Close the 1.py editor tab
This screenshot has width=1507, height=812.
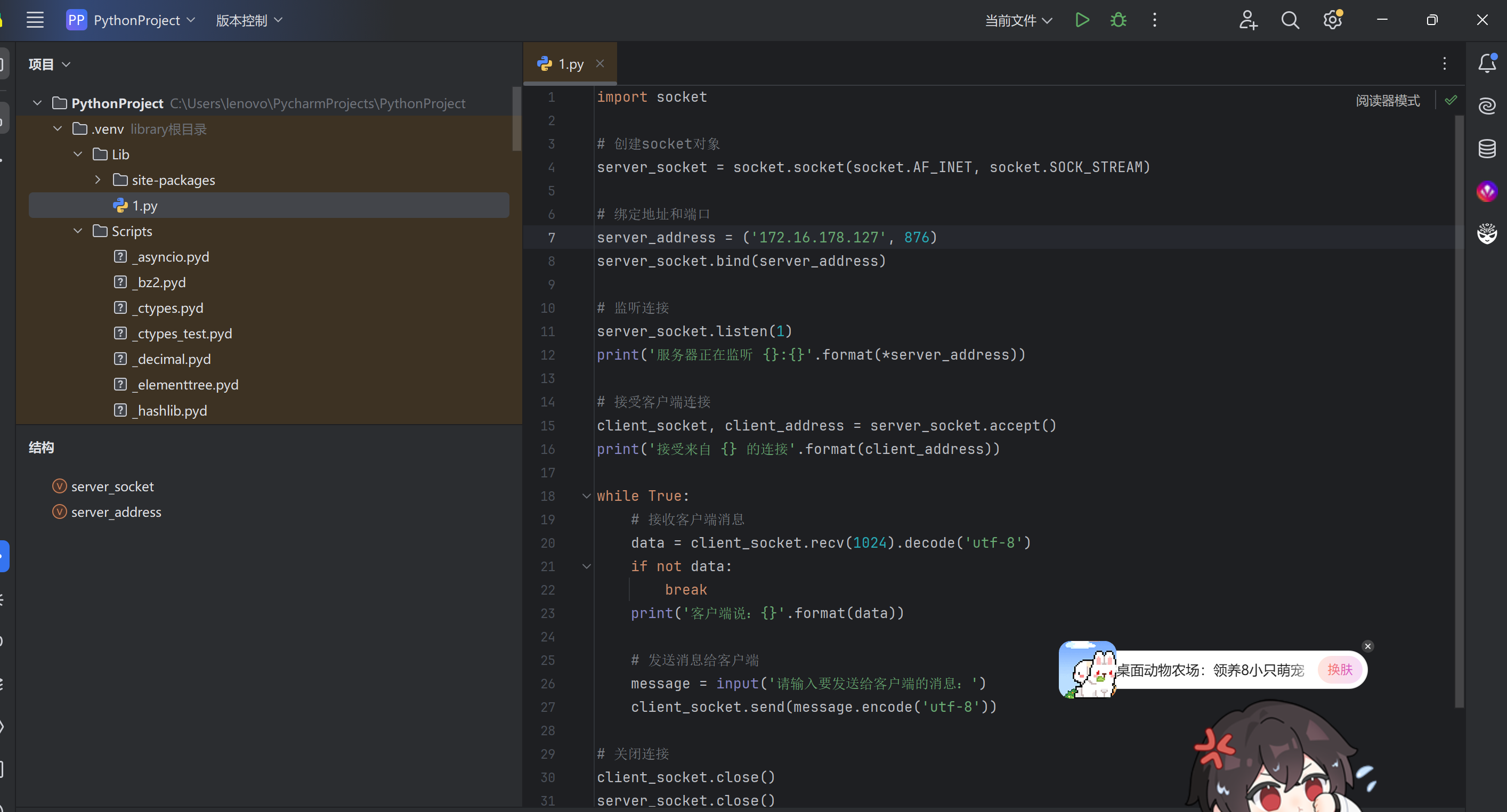pos(599,64)
